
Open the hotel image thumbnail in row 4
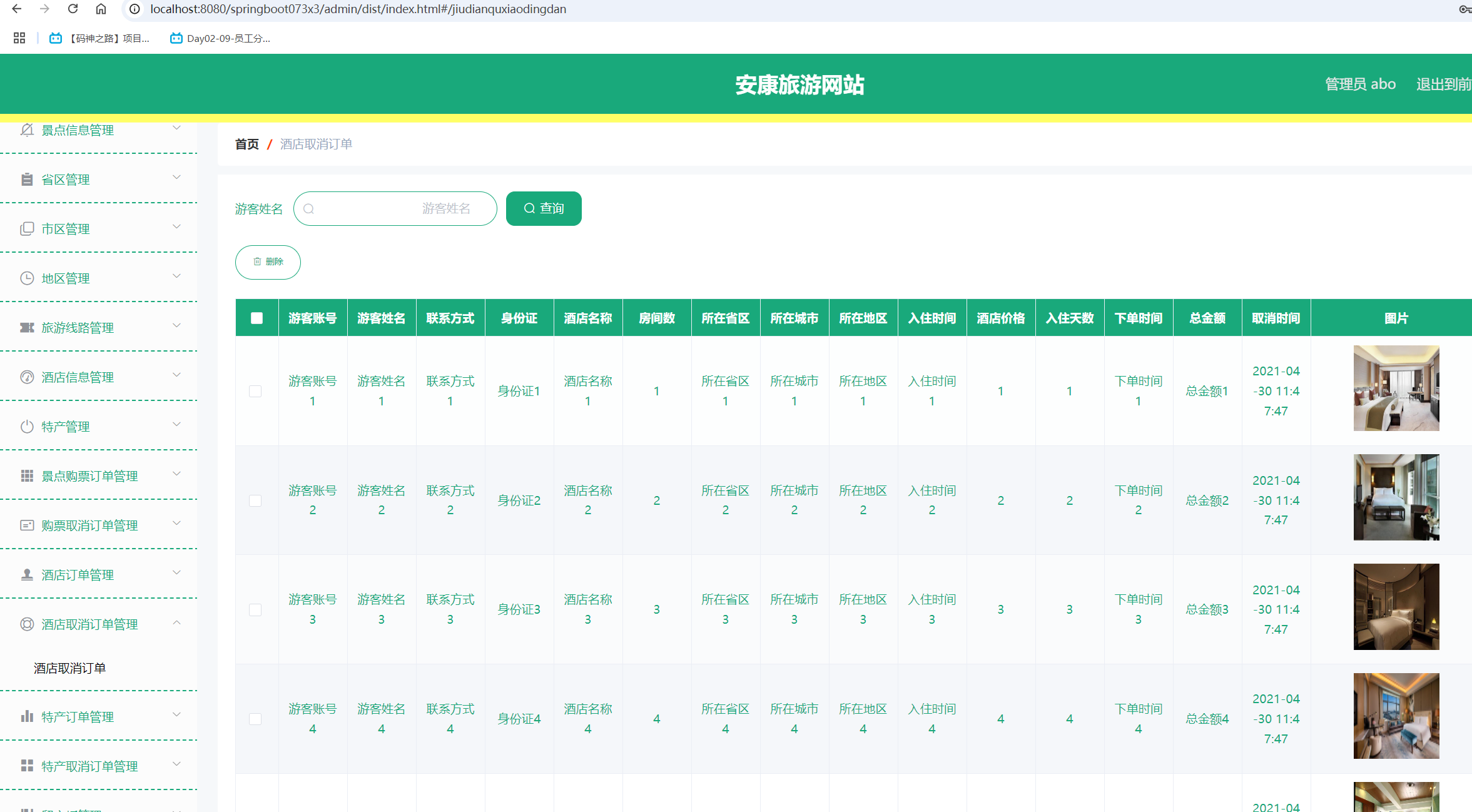pos(1396,716)
